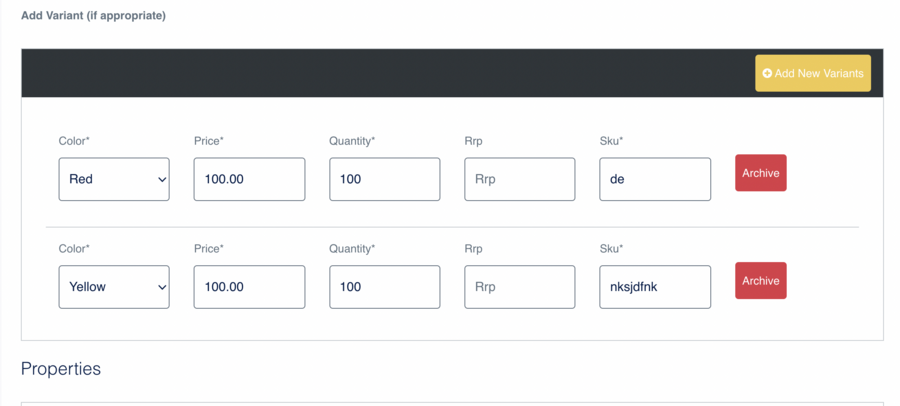
Task: Click the Sku field containing 'de'
Action: (x=655, y=179)
